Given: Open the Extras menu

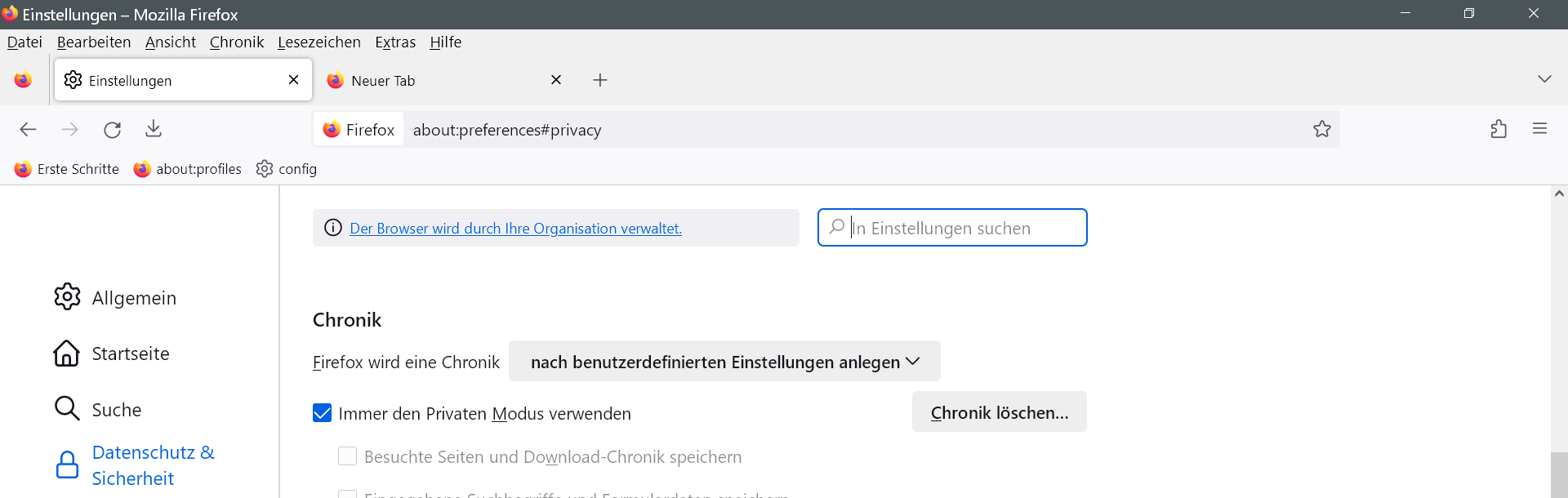Looking at the screenshot, I should click(x=395, y=42).
